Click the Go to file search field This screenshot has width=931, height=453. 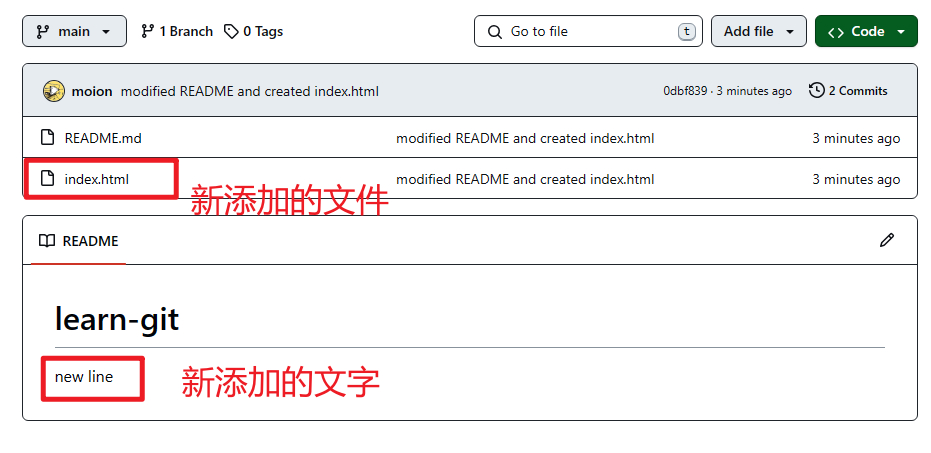(x=588, y=31)
